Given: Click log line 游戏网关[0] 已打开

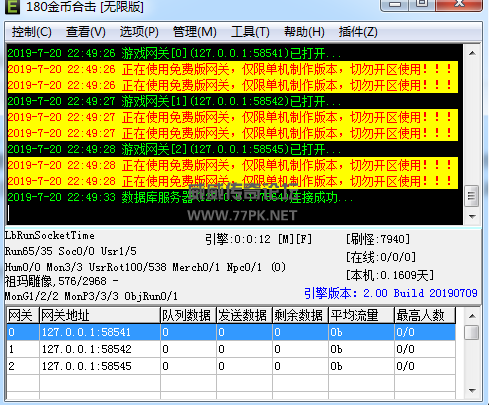Looking at the screenshot, I should pos(174,53).
